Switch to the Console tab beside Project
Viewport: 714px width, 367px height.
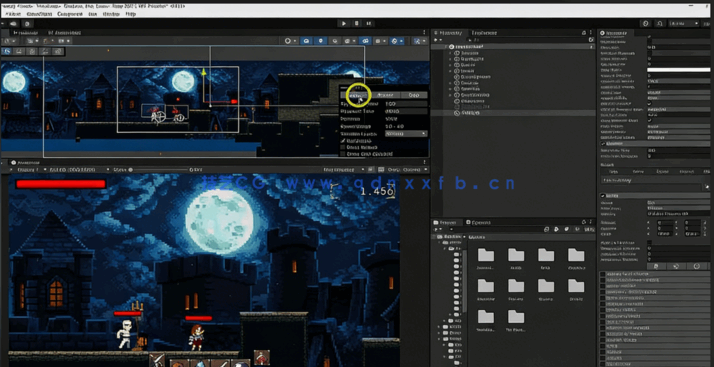[478, 222]
